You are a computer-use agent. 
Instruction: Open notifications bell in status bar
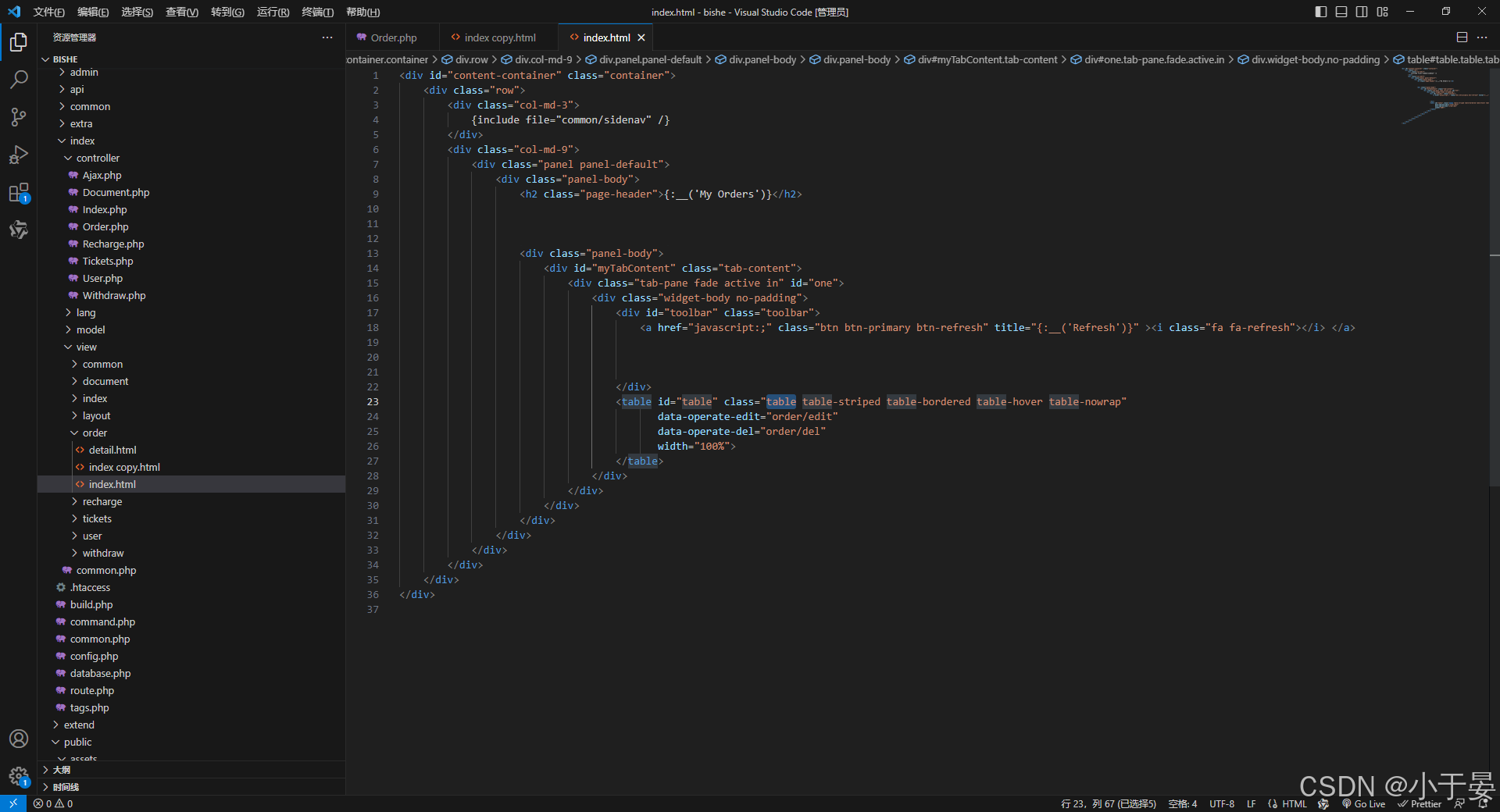click(x=1484, y=803)
